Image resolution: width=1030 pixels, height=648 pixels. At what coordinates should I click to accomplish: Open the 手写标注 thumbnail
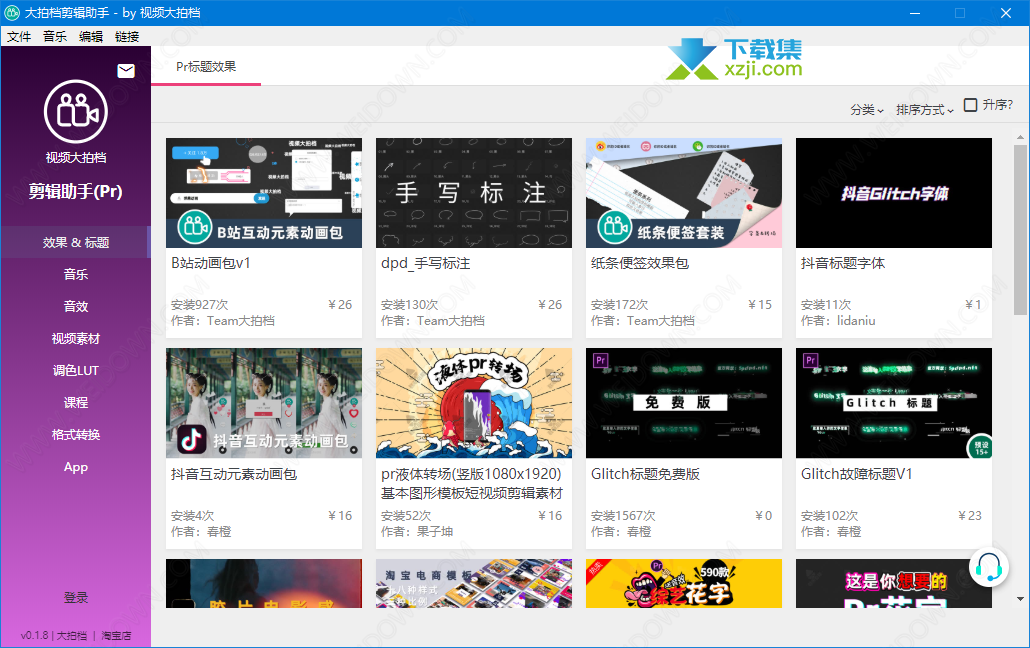point(474,193)
